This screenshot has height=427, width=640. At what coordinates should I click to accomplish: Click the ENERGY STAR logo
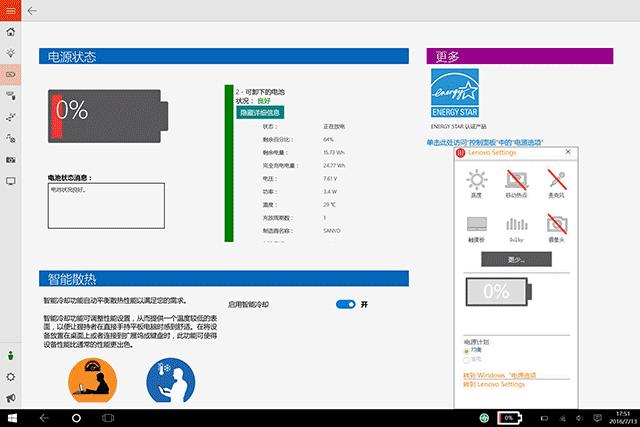tap(455, 93)
